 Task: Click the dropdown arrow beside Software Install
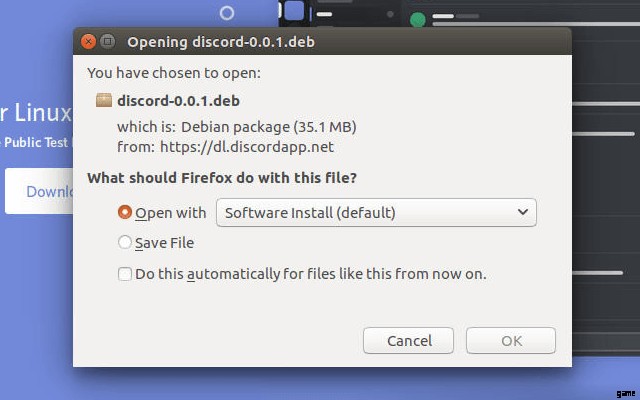[522, 212]
